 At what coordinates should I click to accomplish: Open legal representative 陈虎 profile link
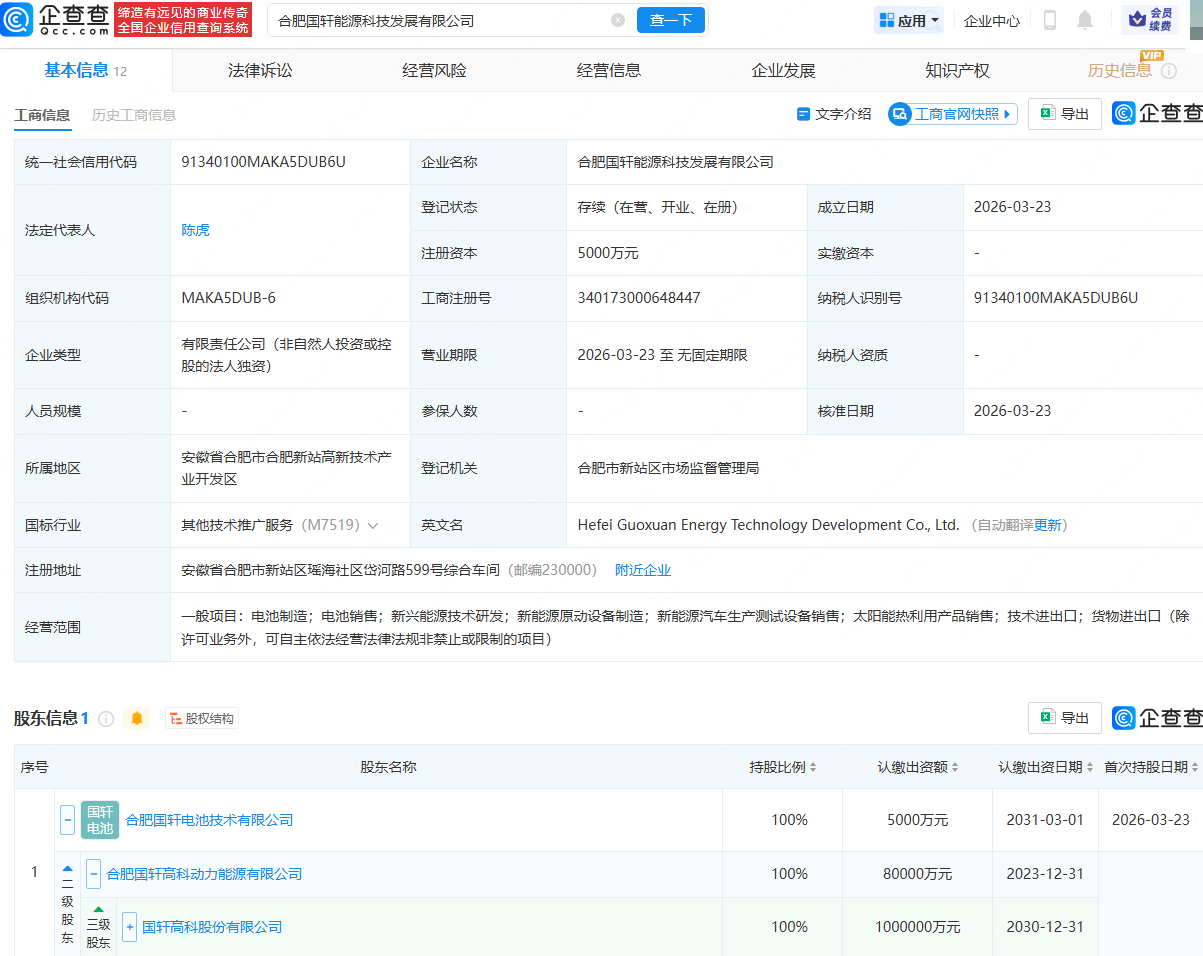[x=195, y=230]
